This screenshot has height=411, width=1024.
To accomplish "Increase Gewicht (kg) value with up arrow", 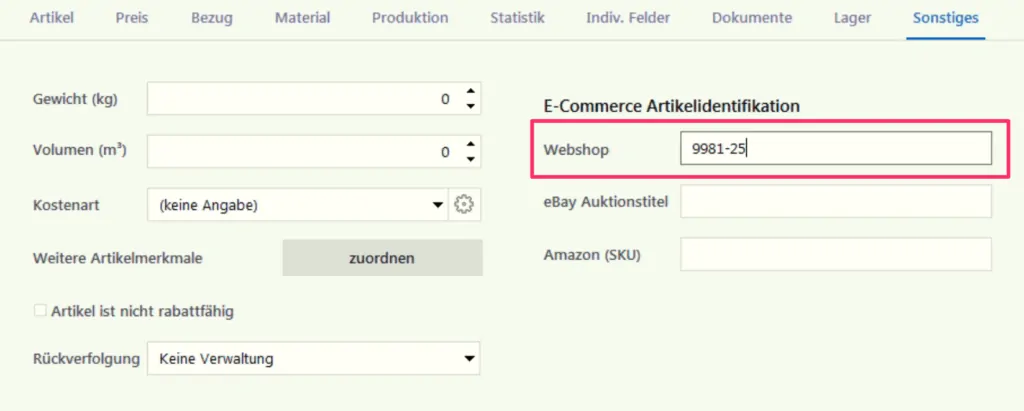I will (x=470, y=91).
